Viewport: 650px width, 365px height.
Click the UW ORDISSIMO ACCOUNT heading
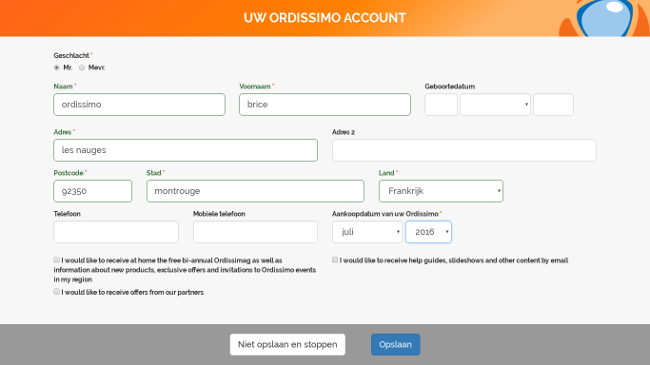(325, 18)
